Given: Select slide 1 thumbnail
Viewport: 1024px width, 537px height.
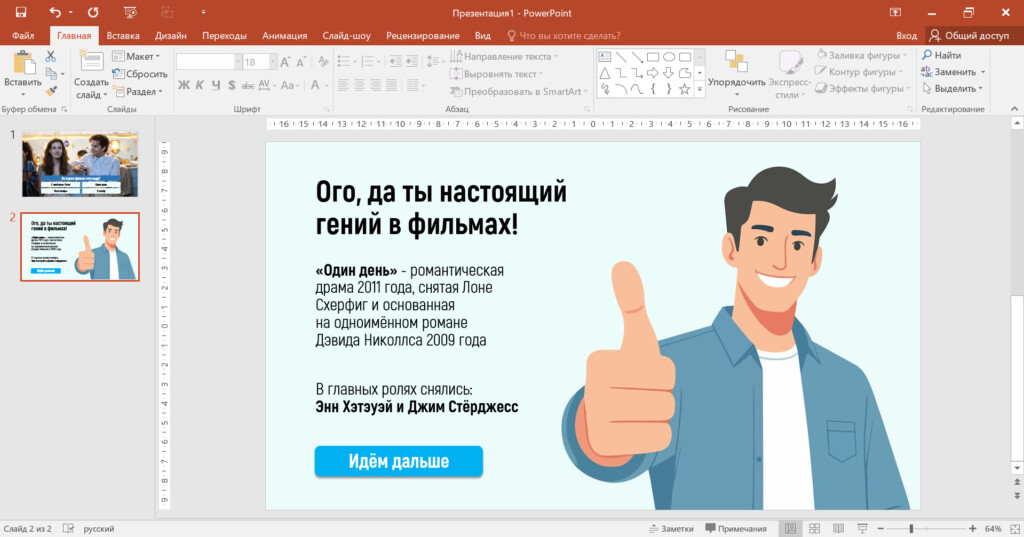Looking at the screenshot, I should click(80, 164).
